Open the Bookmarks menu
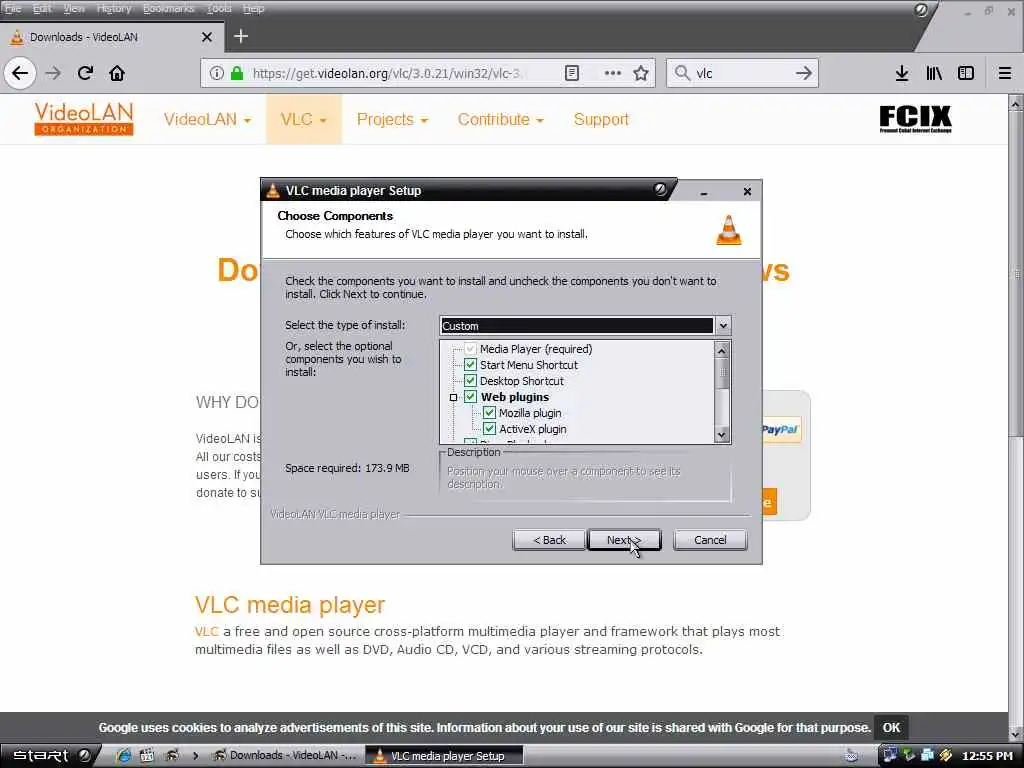The height and width of the screenshot is (768, 1024). click(x=168, y=8)
